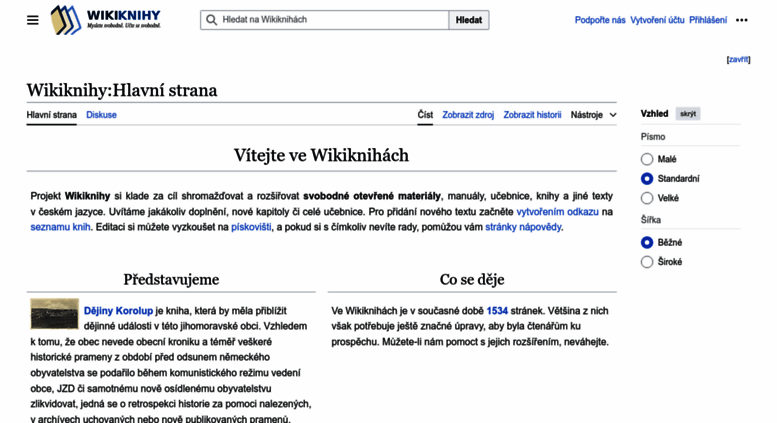Follow the seznamu knih link
Screen dimensions: 777x423
coord(60,227)
